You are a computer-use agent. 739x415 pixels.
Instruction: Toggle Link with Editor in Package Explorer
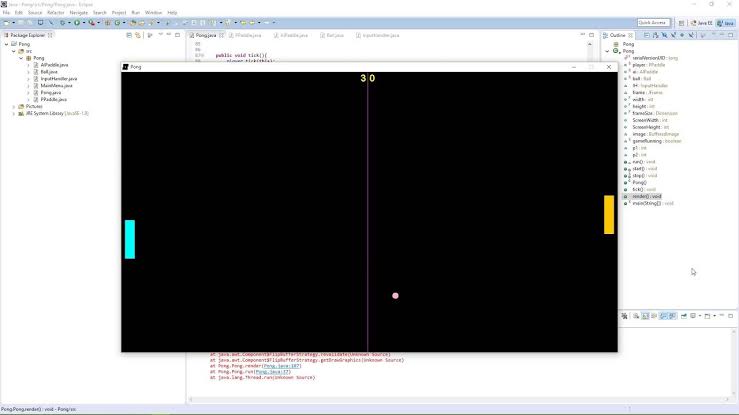(138, 35)
